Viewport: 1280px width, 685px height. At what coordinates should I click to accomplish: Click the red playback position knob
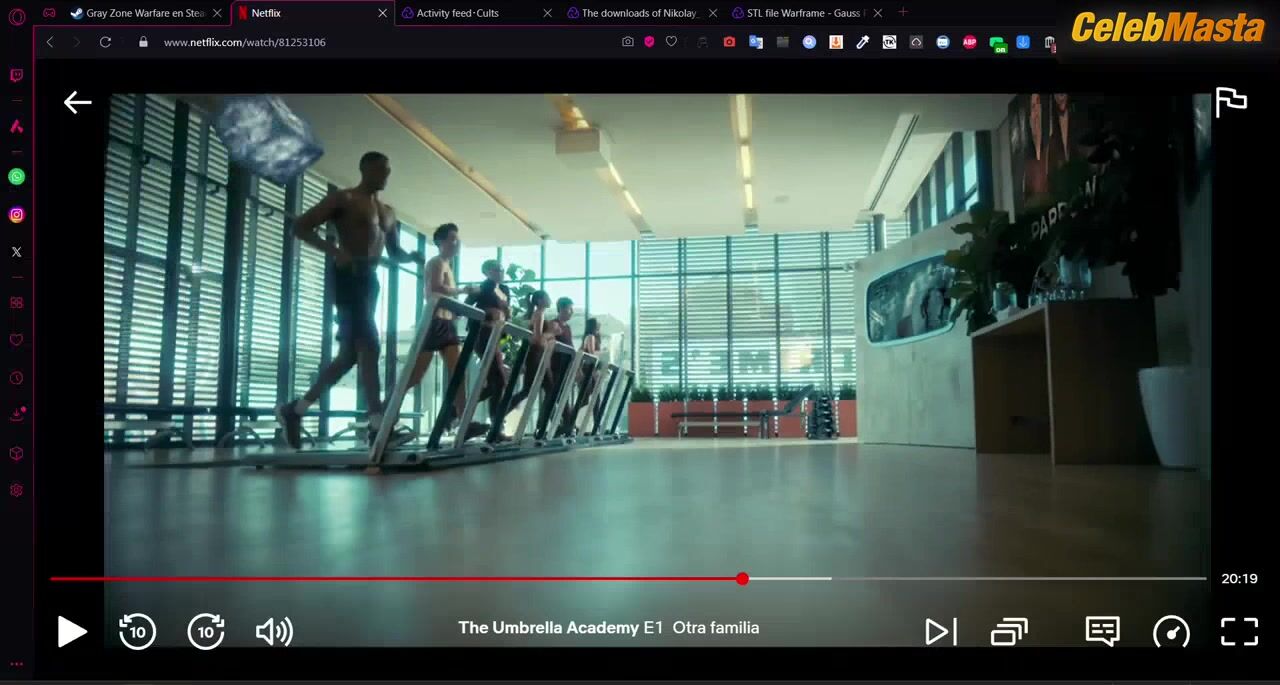(x=742, y=579)
